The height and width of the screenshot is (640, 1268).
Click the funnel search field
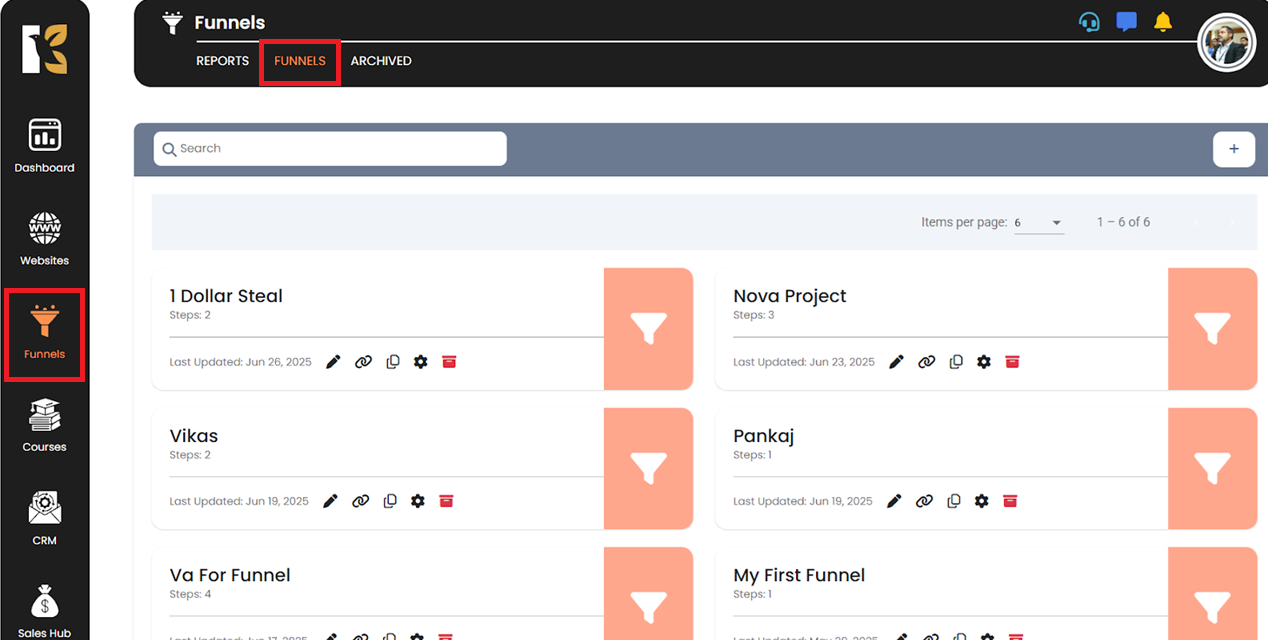click(330, 149)
